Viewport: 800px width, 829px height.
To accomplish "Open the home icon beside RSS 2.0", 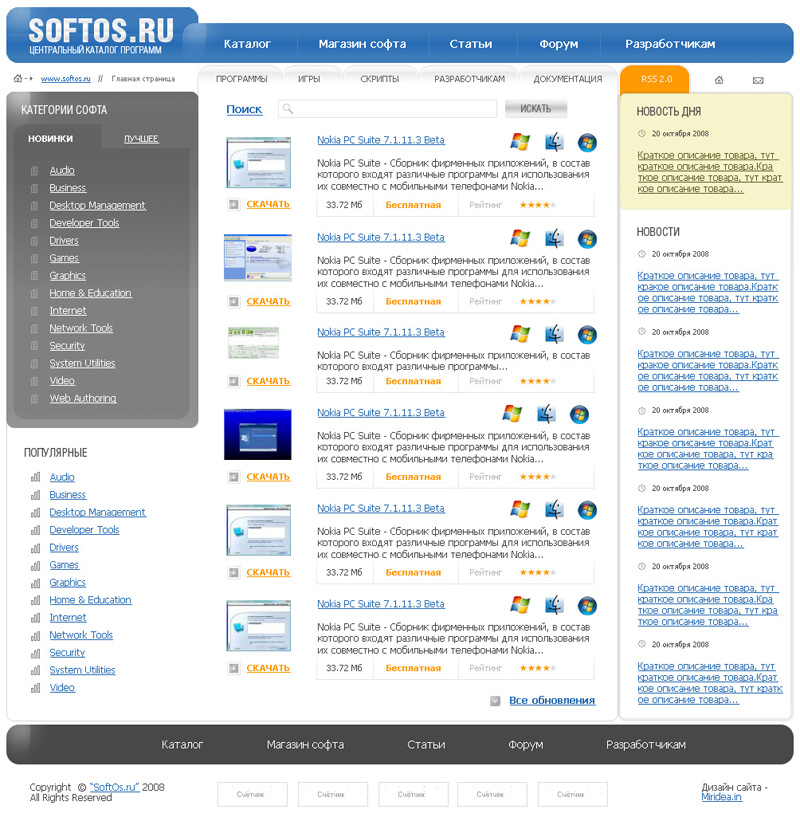I will click(x=719, y=80).
